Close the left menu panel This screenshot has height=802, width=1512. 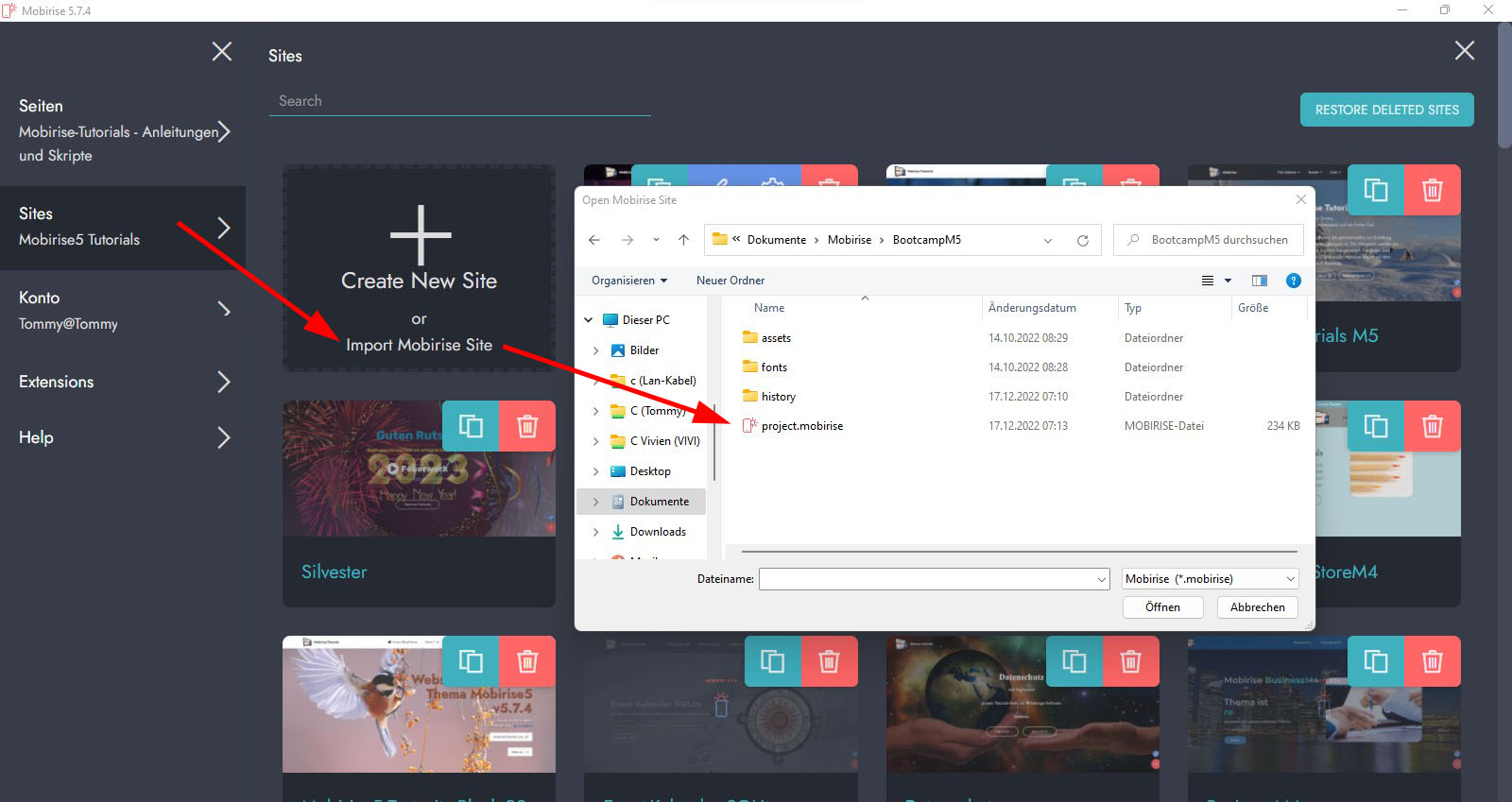[222, 51]
